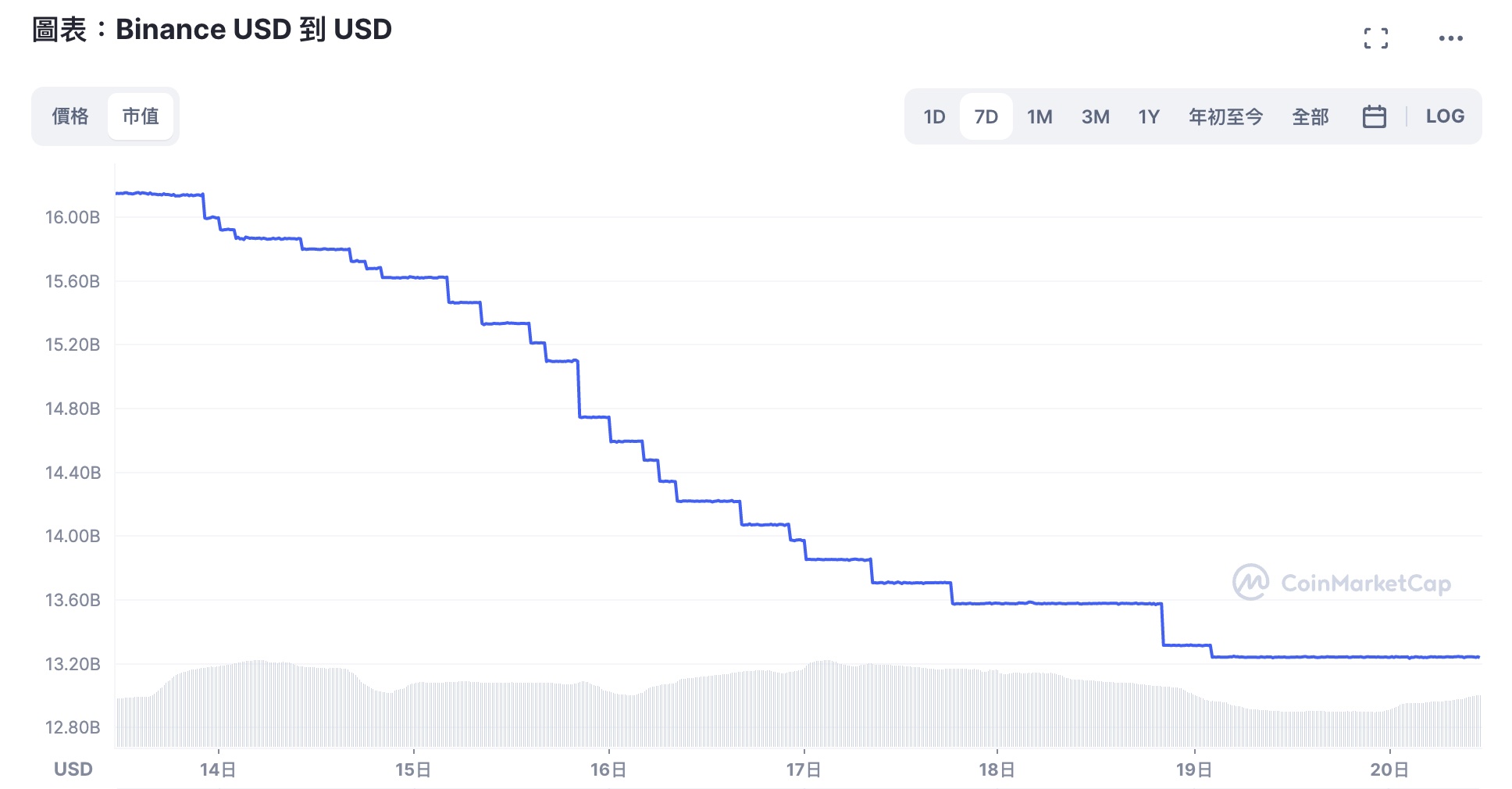
Task: Click the CoinMarketCap watermark logo
Action: pos(1341,583)
